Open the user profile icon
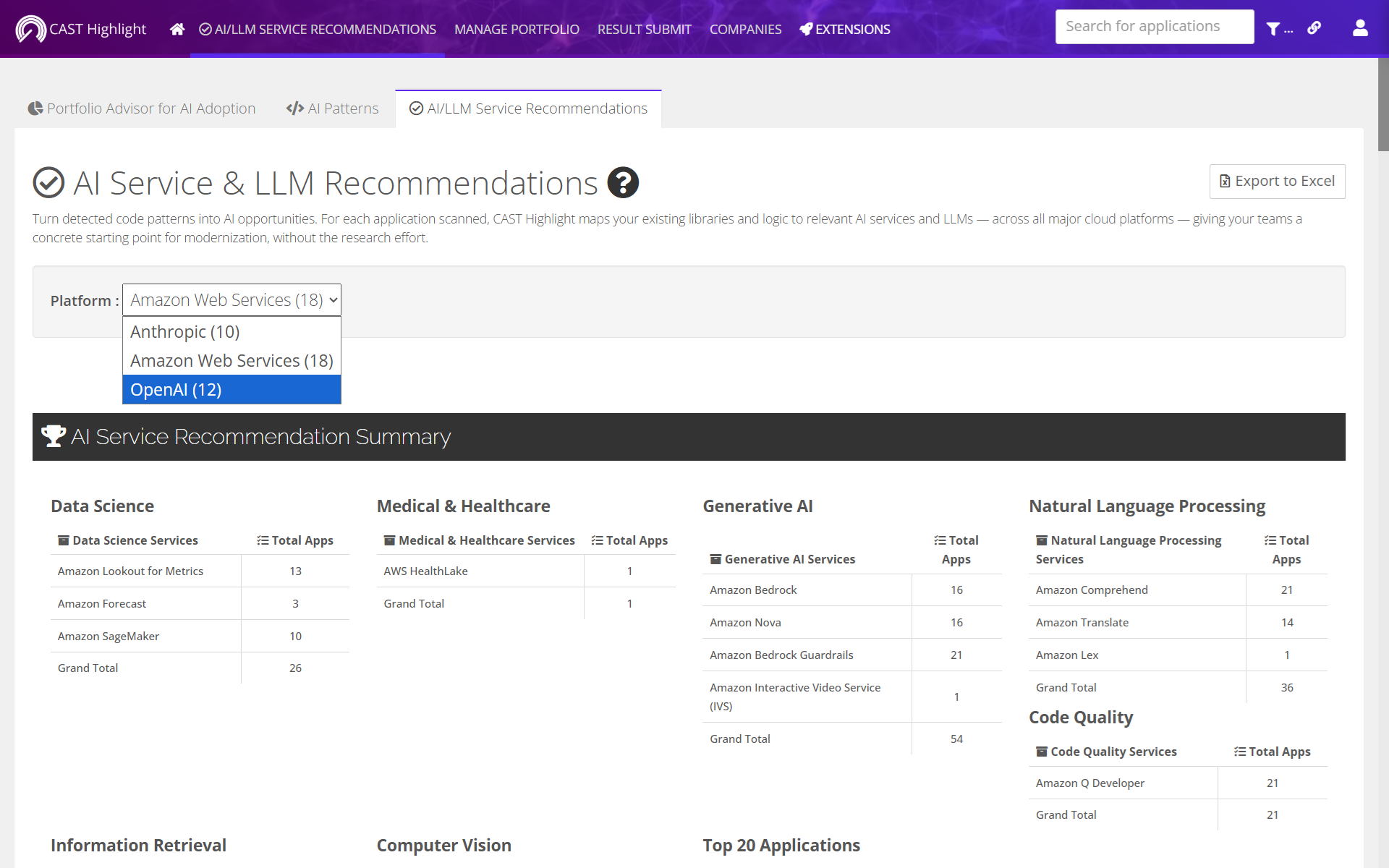 1360,28
